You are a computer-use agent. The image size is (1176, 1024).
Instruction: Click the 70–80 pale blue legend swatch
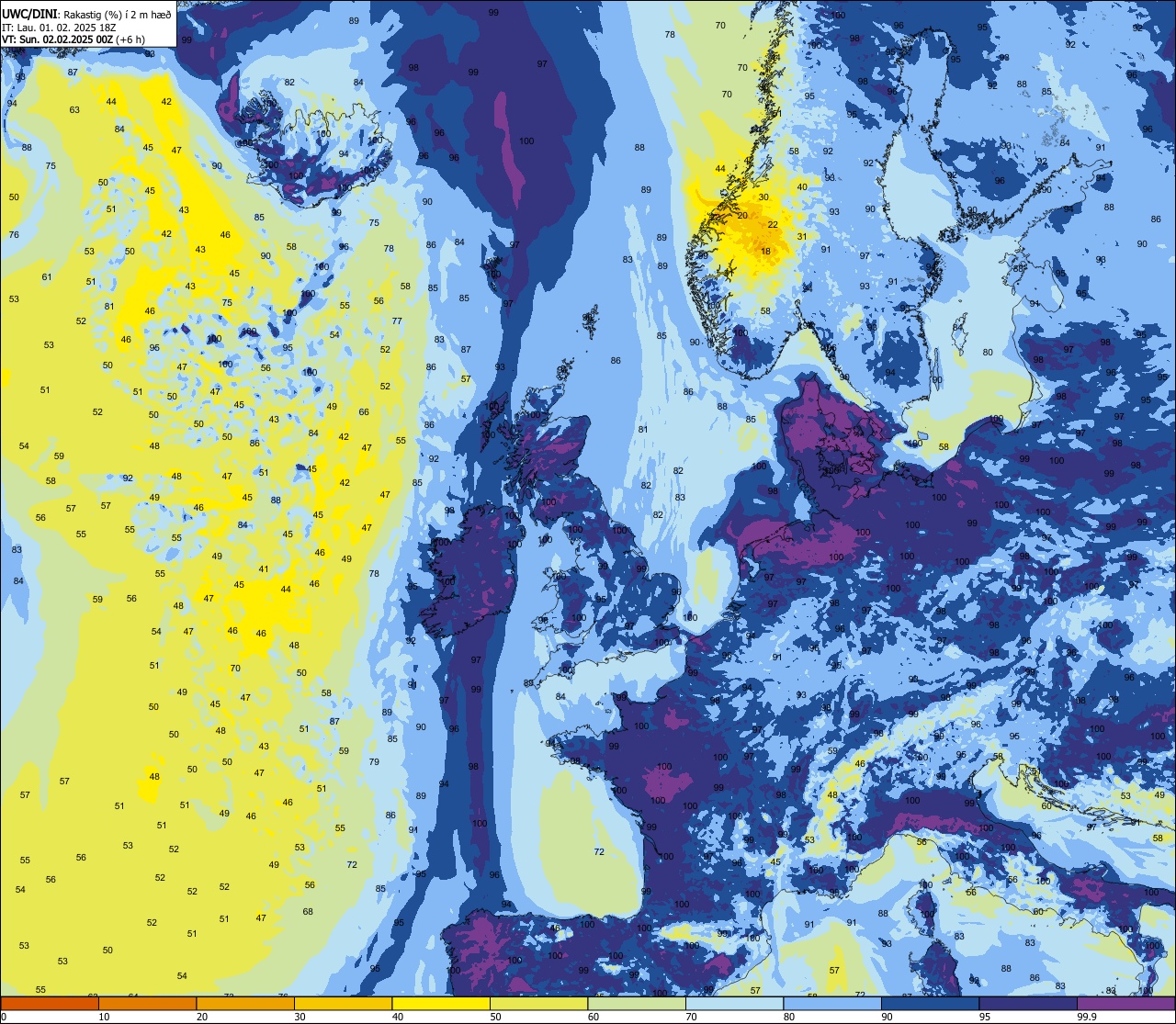pyautogui.click(x=734, y=1003)
